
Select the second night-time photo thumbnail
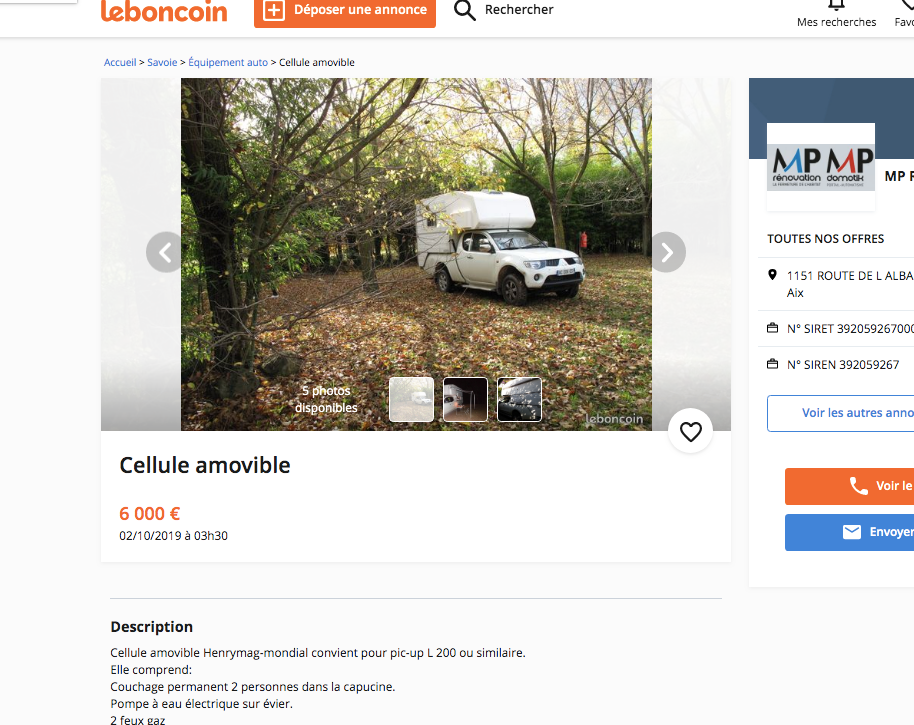point(465,399)
